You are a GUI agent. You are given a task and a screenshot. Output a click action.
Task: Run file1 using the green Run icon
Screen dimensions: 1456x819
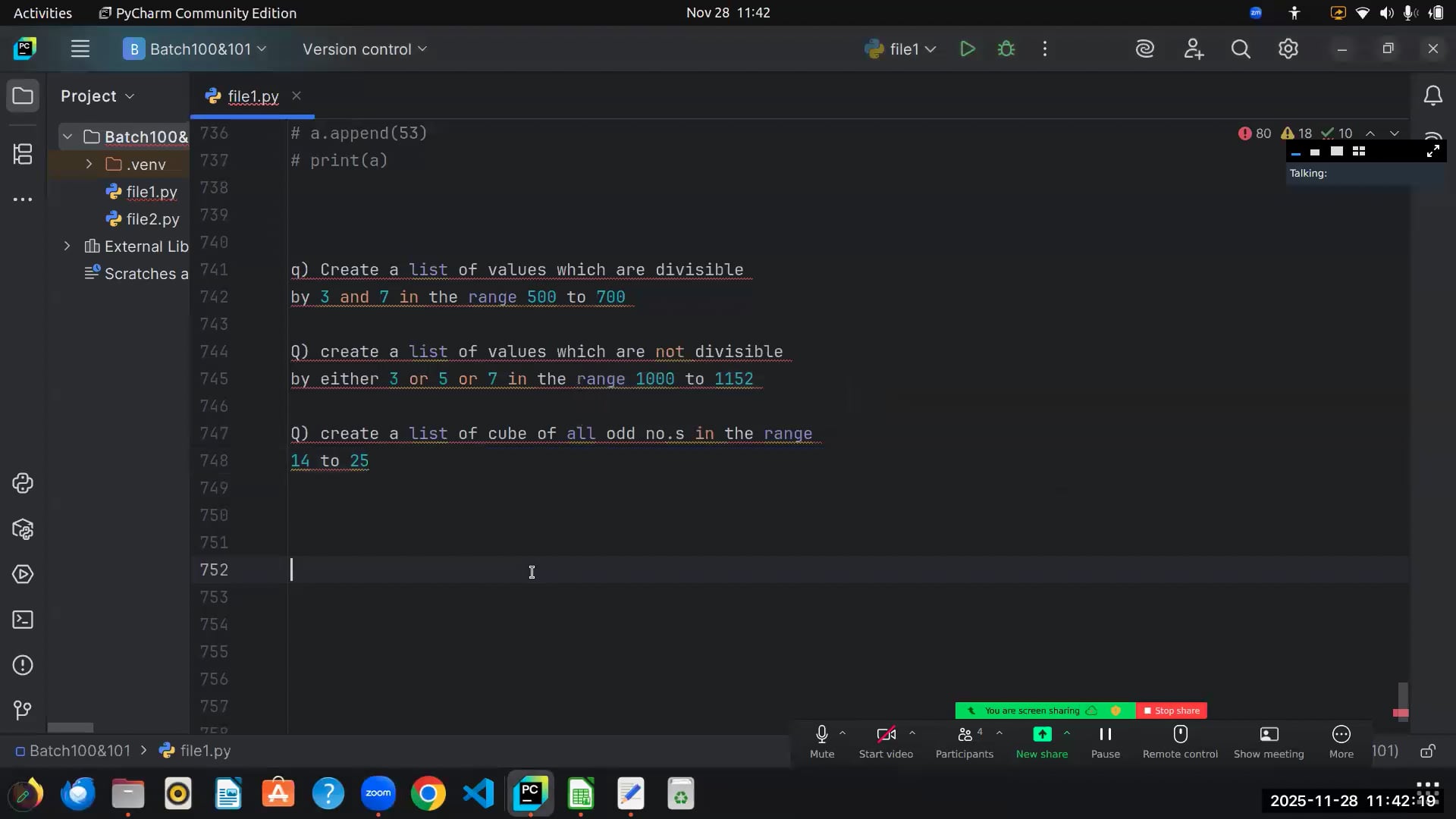(968, 49)
